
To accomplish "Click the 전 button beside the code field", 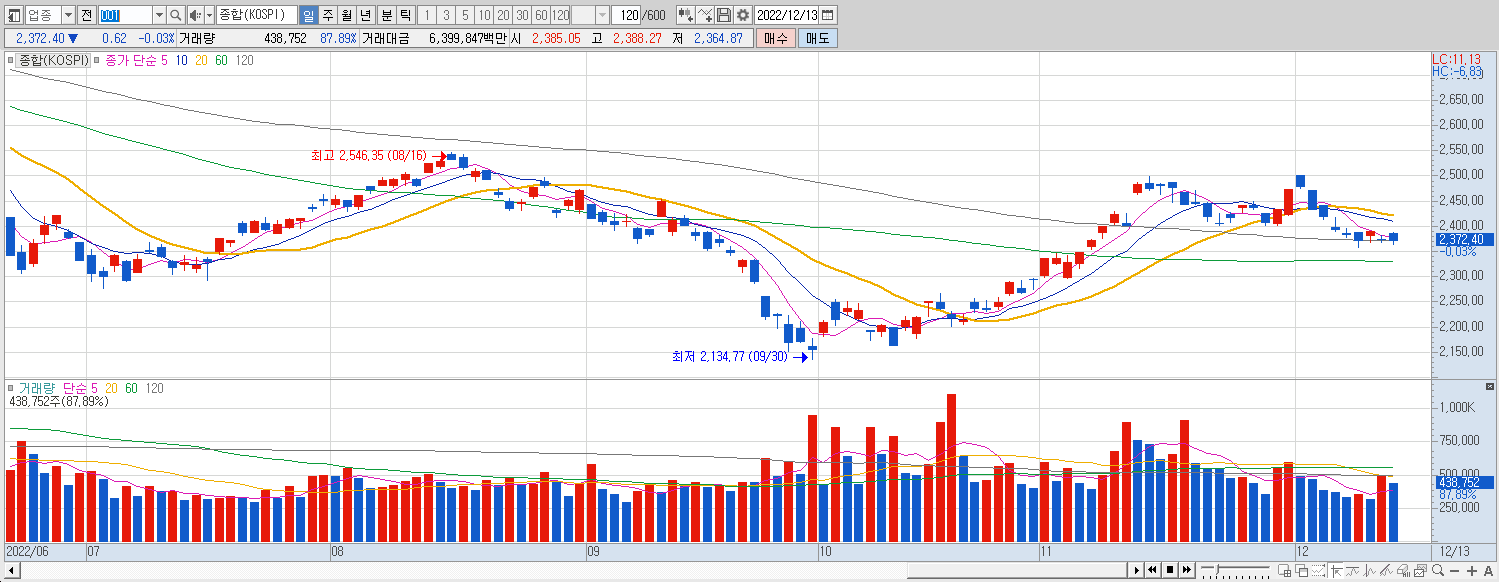I will [x=86, y=15].
